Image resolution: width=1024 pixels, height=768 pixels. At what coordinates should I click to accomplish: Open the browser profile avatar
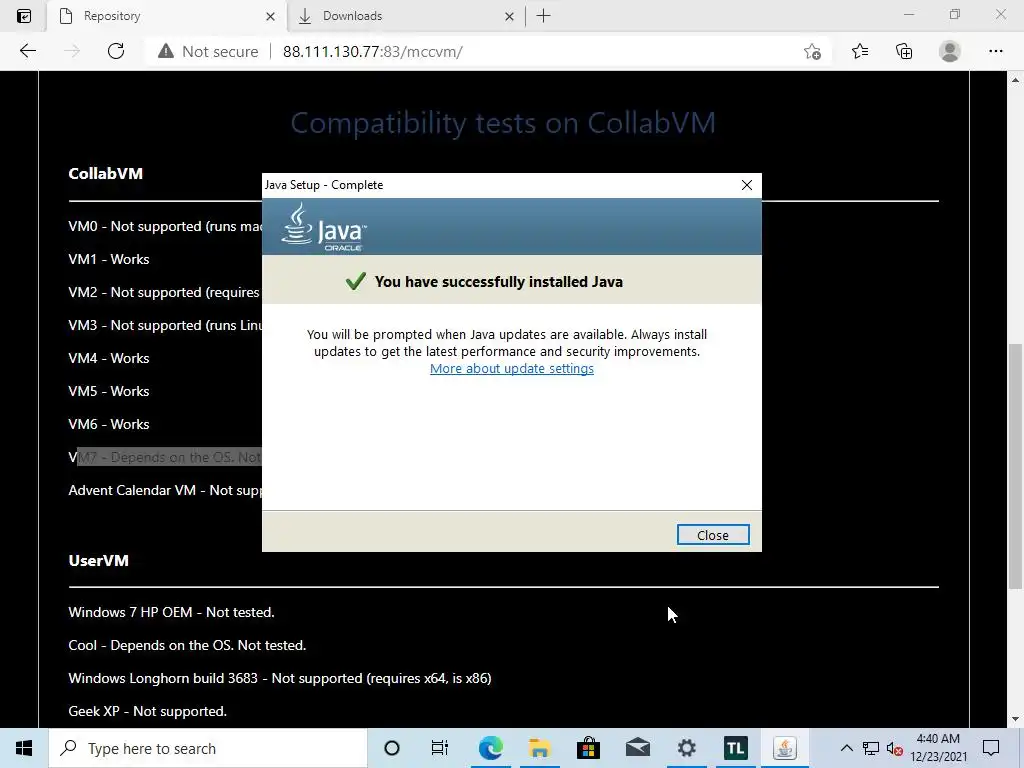pyautogui.click(x=950, y=51)
